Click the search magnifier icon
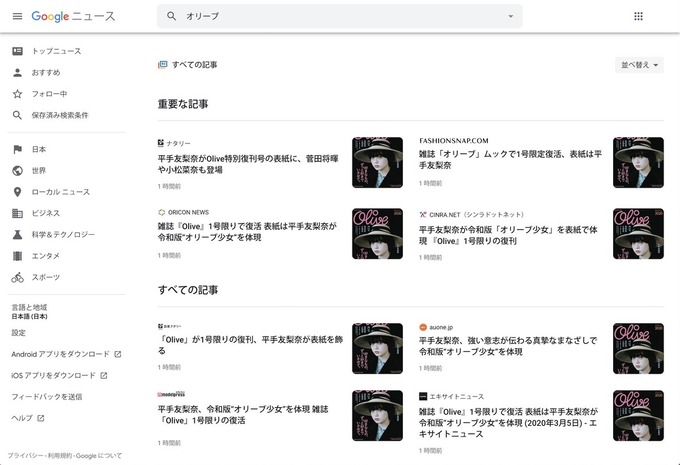Screen dimensions: 680x465 pyautogui.click(x=172, y=16)
